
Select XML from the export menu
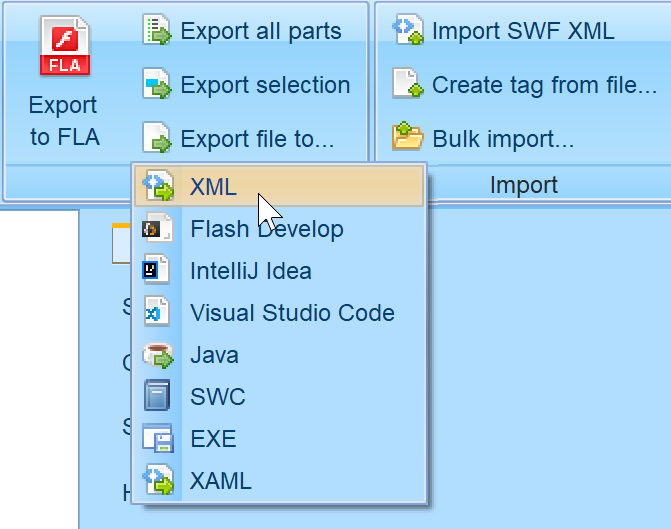pyautogui.click(x=213, y=186)
